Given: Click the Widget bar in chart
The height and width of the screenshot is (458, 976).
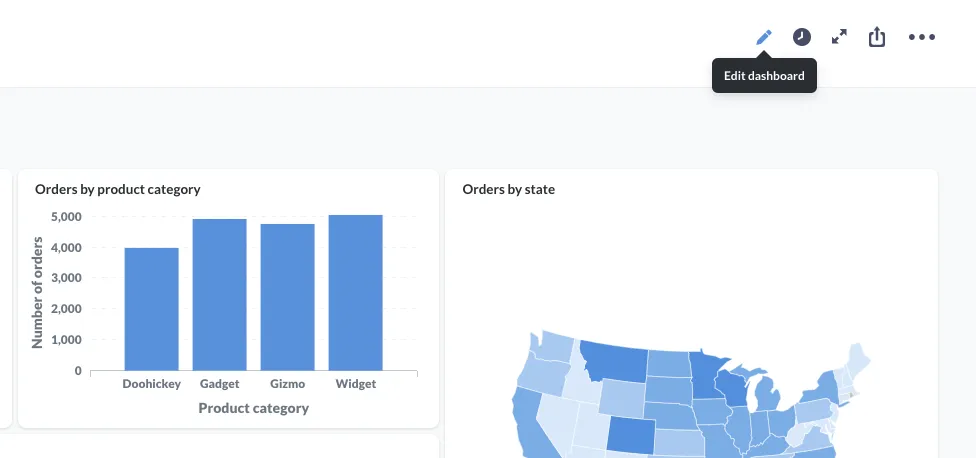Looking at the screenshot, I should (x=355, y=293).
